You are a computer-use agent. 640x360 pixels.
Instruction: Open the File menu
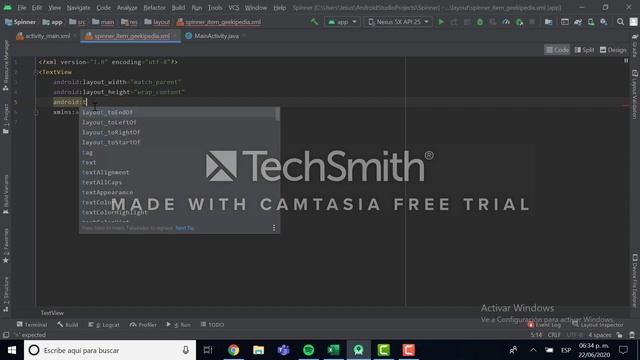(22, 7)
